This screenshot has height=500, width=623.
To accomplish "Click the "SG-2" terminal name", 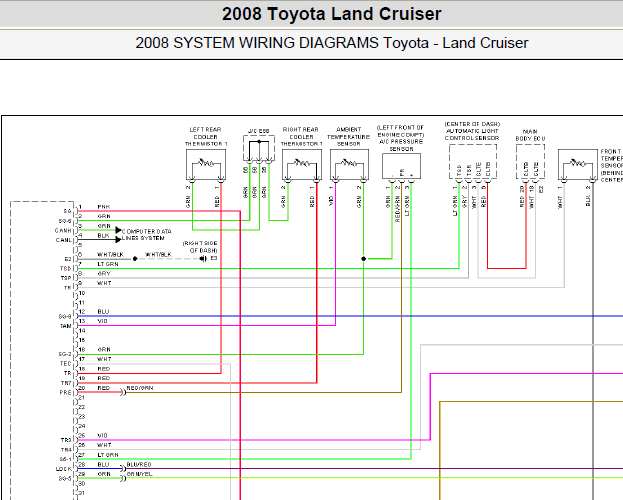I will (x=65, y=354).
